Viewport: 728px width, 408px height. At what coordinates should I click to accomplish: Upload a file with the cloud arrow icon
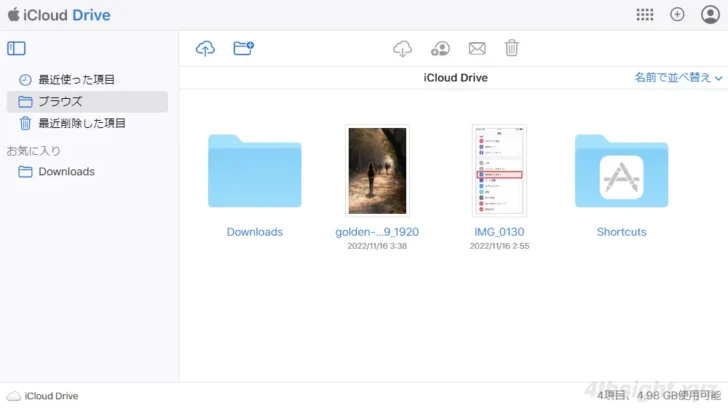(205, 48)
